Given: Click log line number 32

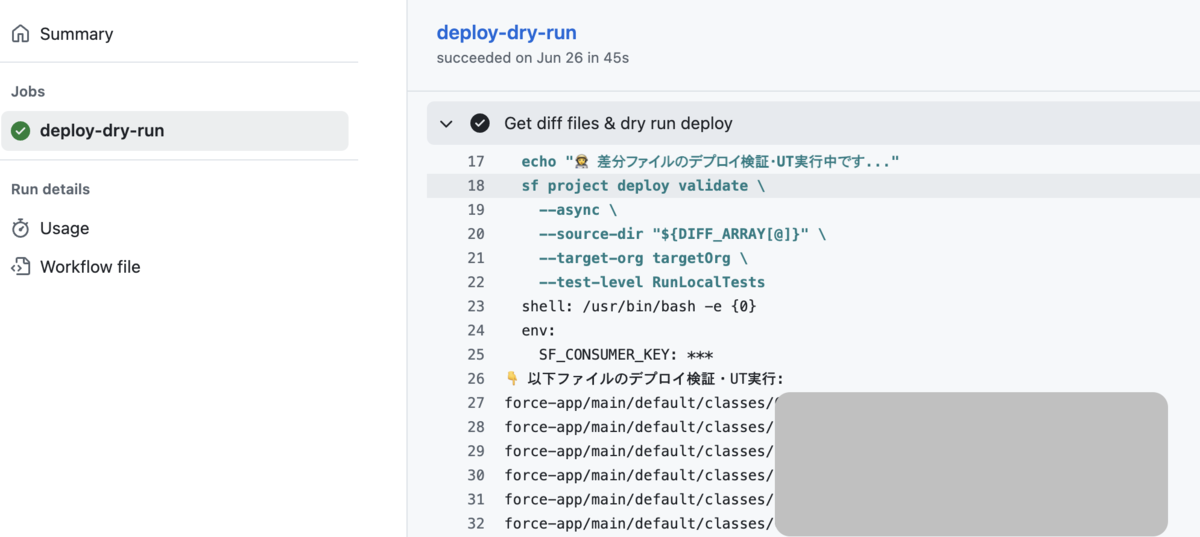Looking at the screenshot, I should pos(476,523).
